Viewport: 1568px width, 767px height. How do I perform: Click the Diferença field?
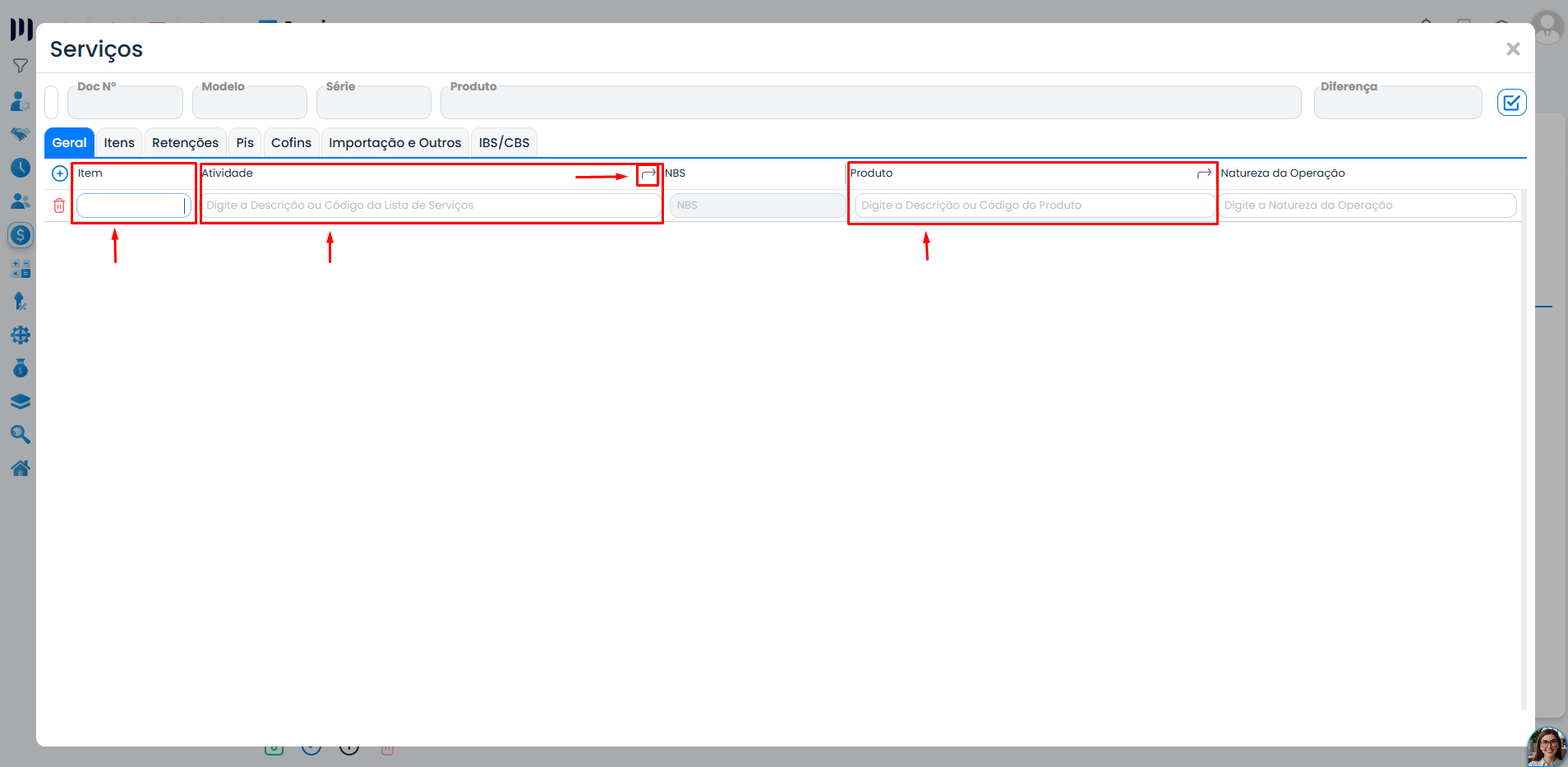(1398, 103)
